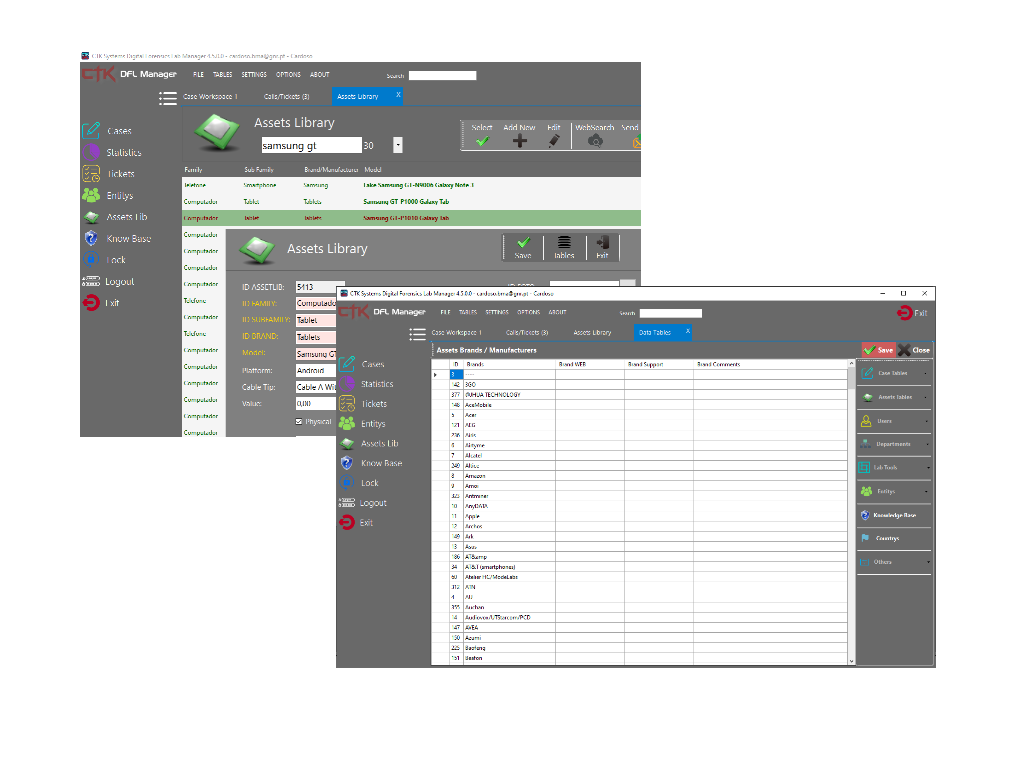
Task: Open Cases in the back window sidebar
Action: (118, 131)
